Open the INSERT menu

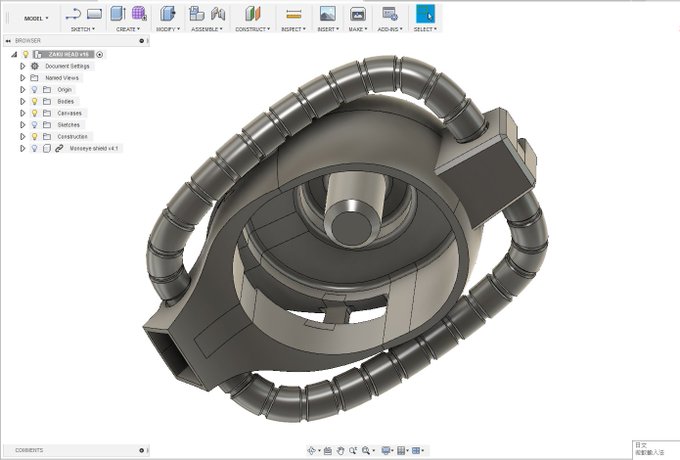click(328, 29)
